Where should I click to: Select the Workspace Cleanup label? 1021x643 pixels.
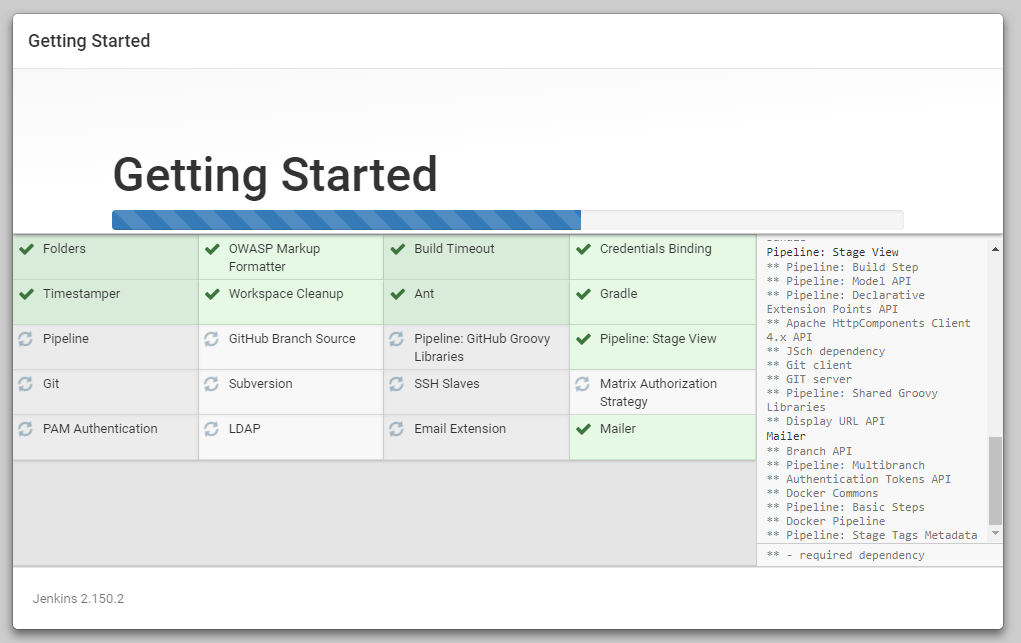pos(286,293)
